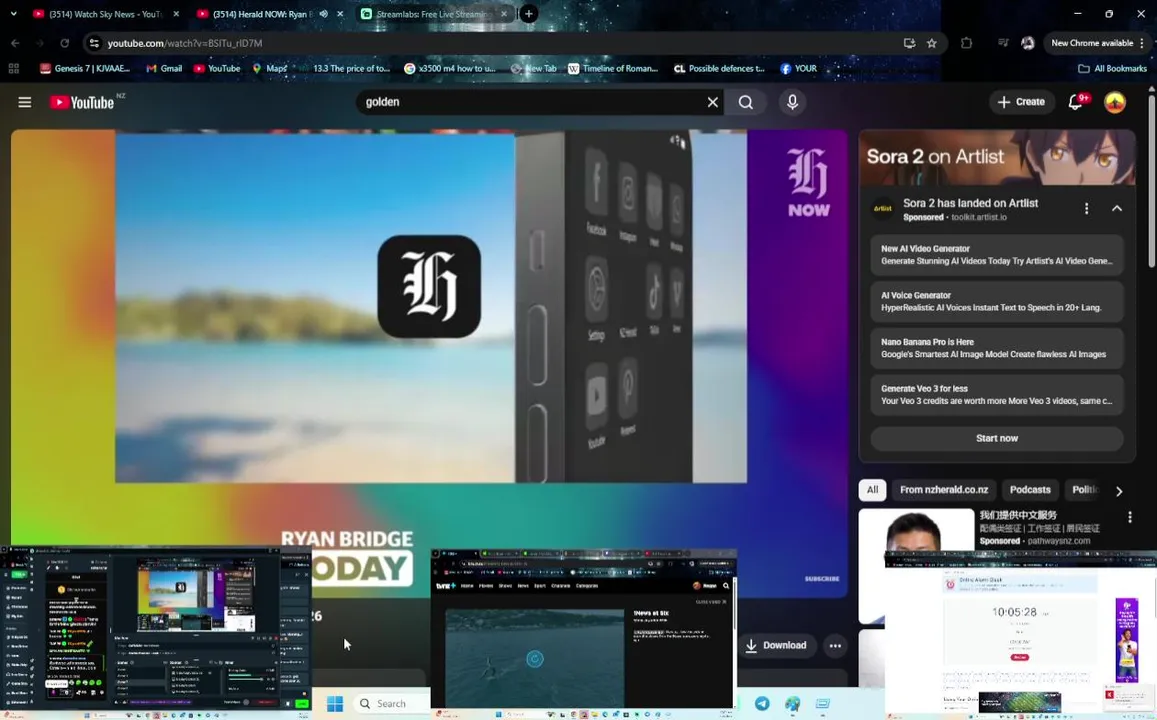The height and width of the screenshot is (720, 1157).
Task: Click the Artlist advertiser logo
Action: (883, 209)
